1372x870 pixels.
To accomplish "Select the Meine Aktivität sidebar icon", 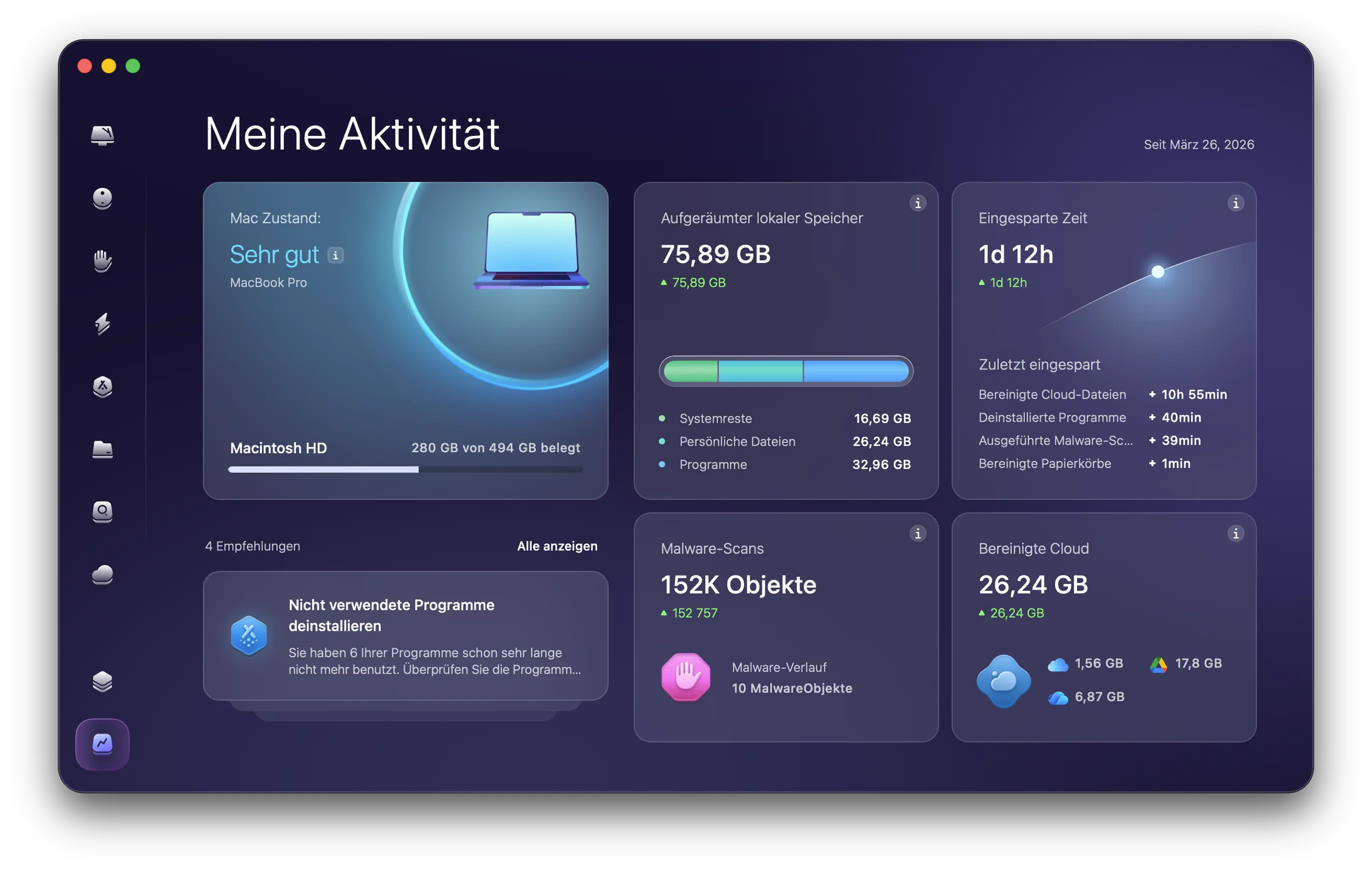I will (102, 744).
